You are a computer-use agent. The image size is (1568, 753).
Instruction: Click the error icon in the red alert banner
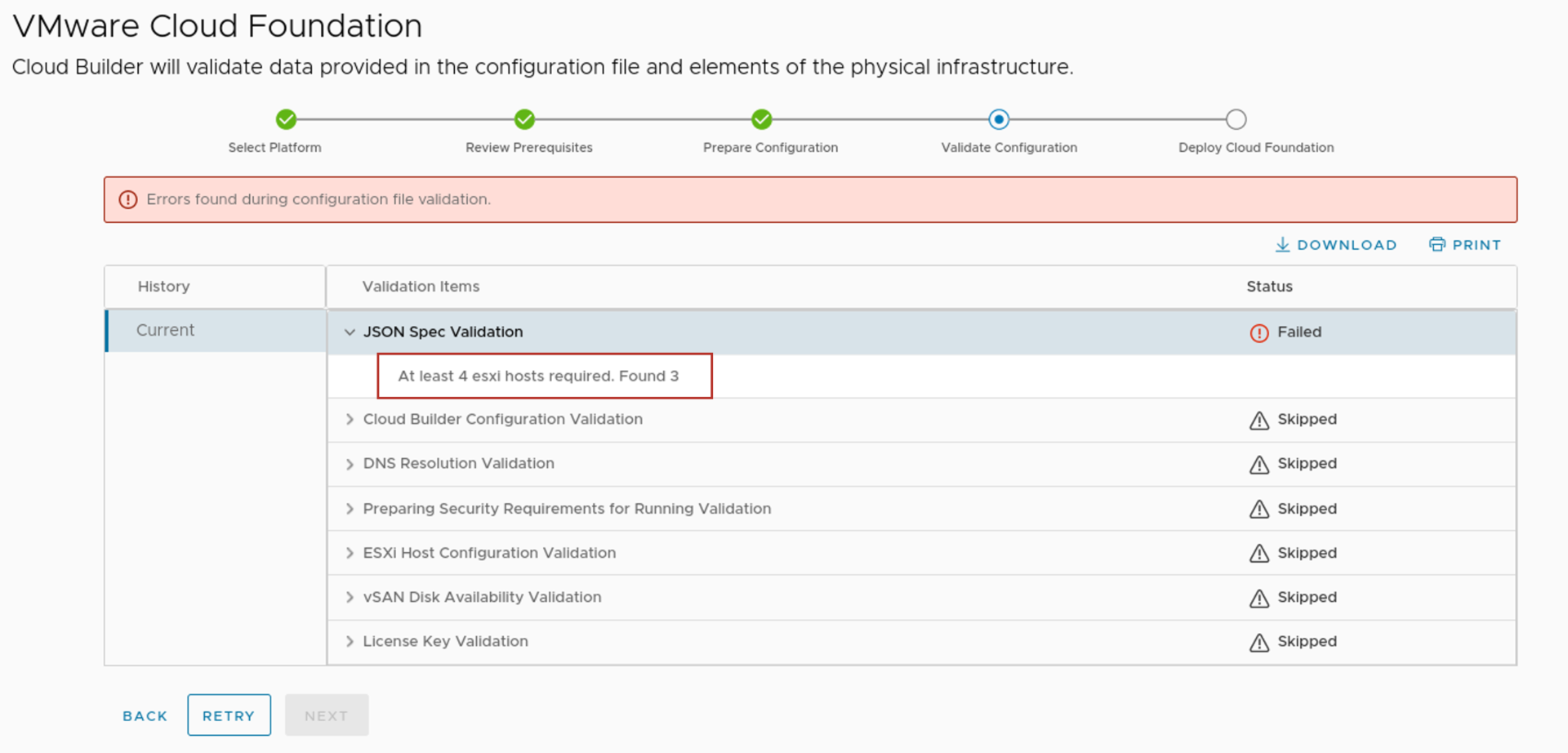coord(128,199)
